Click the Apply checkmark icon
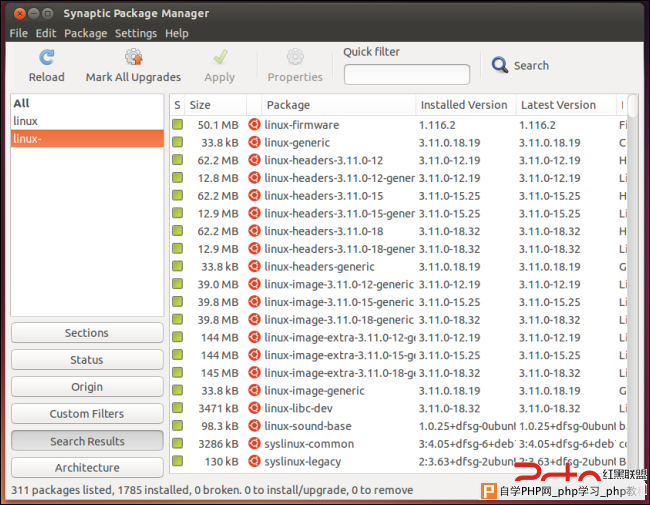The width and height of the screenshot is (650, 505). [x=220, y=57]
